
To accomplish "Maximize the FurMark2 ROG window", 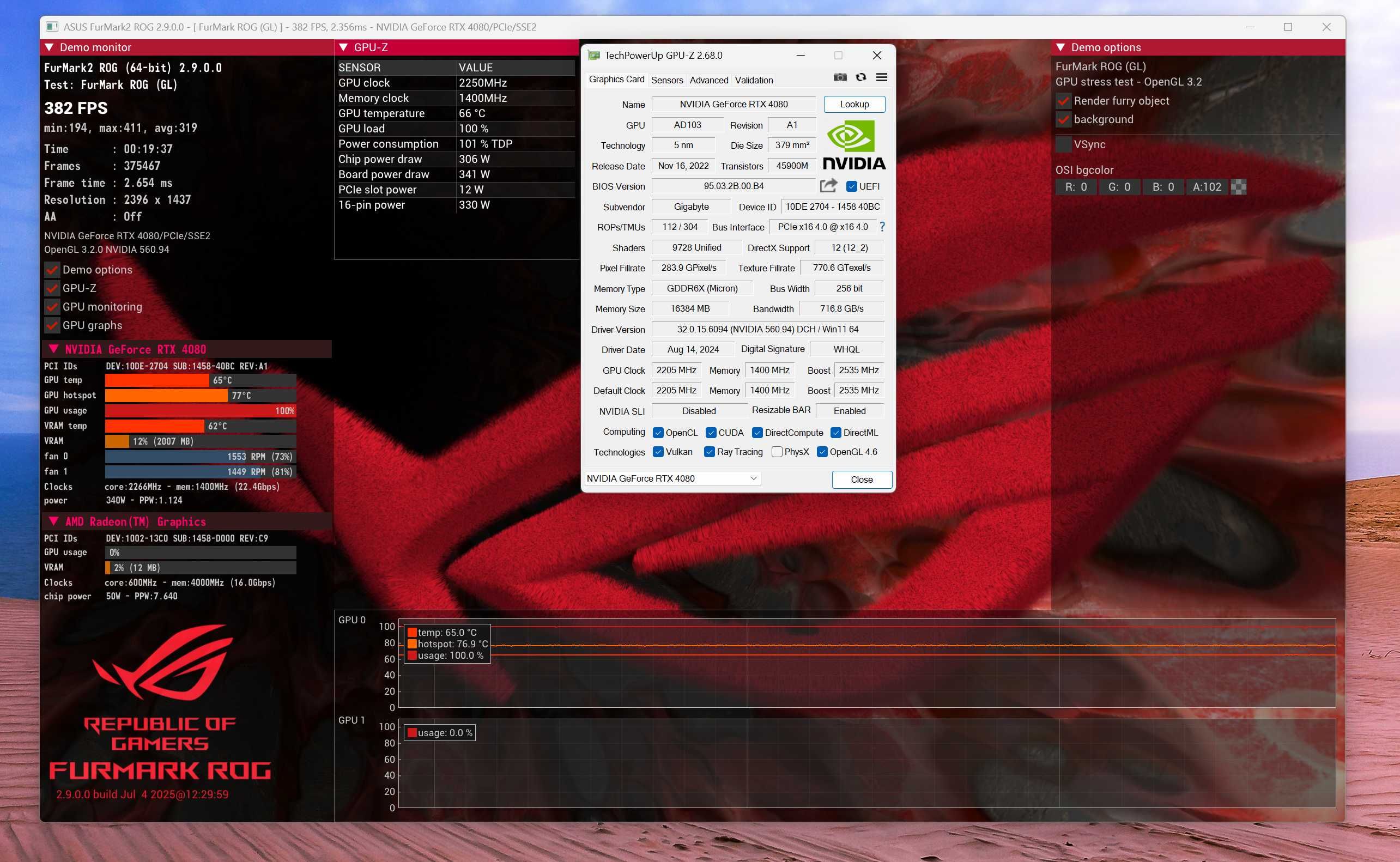I will [1288, 27].
